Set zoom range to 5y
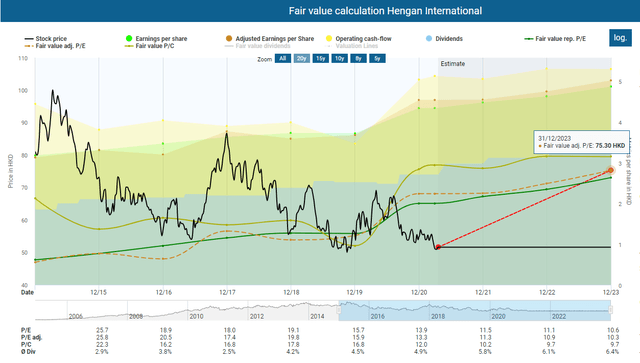Screen dimensions: 640x363 (x=377, y=58)
